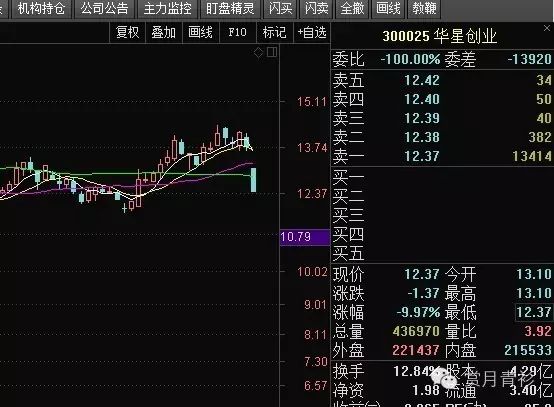
Task: Switch to 主力监控 tab
Action: 167,8
